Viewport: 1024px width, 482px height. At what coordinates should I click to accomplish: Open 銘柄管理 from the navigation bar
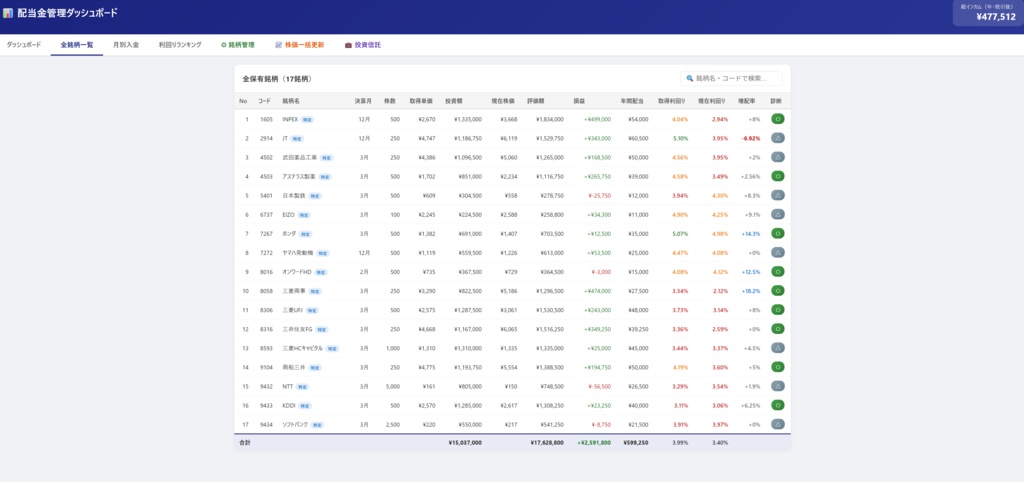[238, 45]
